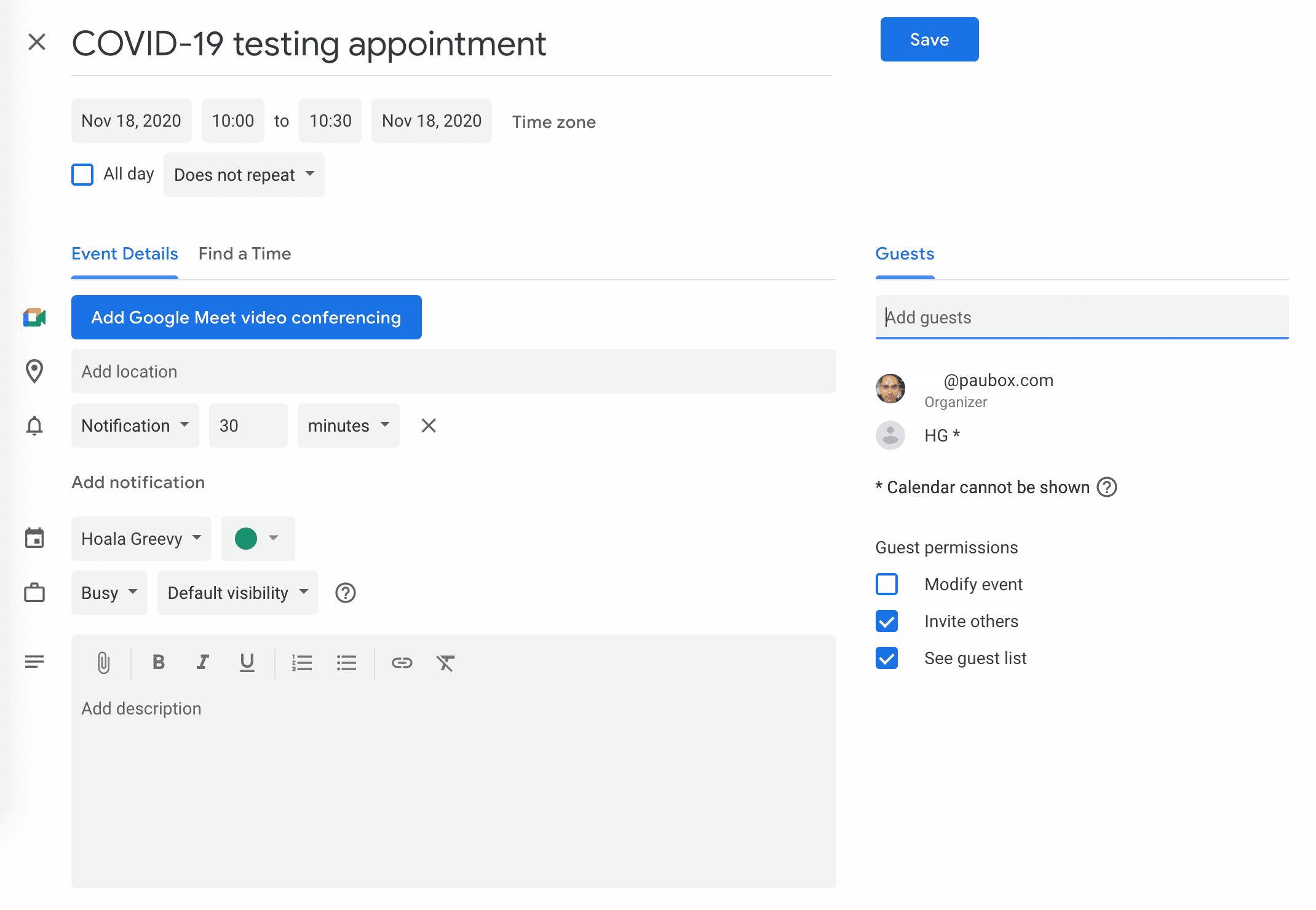The image size is (1316, 910).
Task: Open the green event color picker
Action: point(257,539)
